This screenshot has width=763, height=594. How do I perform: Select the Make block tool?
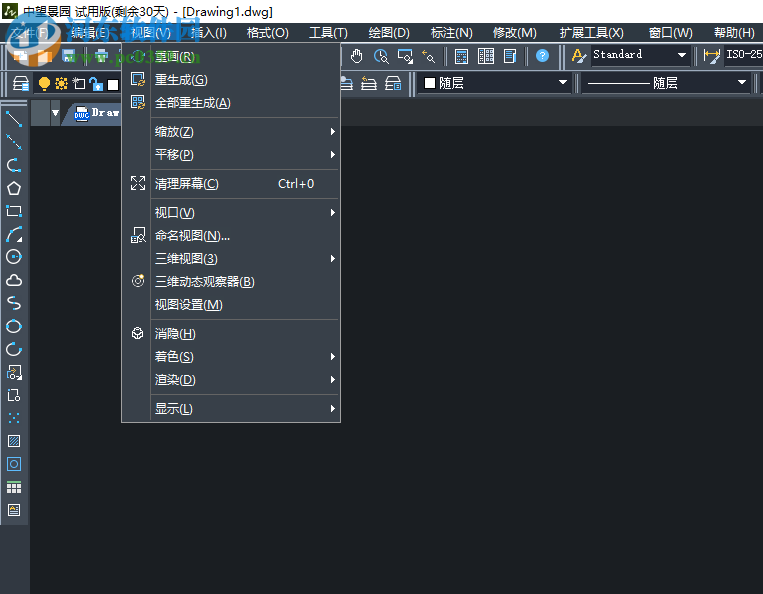(x=14, y=395)
